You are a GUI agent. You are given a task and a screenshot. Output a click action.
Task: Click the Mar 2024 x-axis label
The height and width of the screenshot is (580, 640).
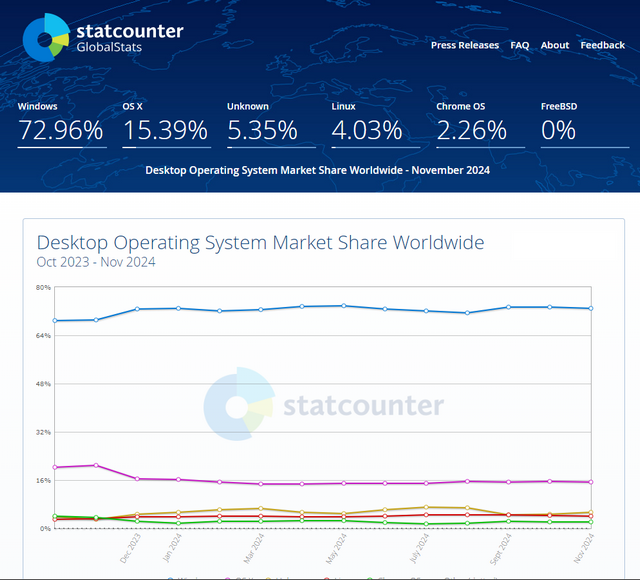[254, 548]
